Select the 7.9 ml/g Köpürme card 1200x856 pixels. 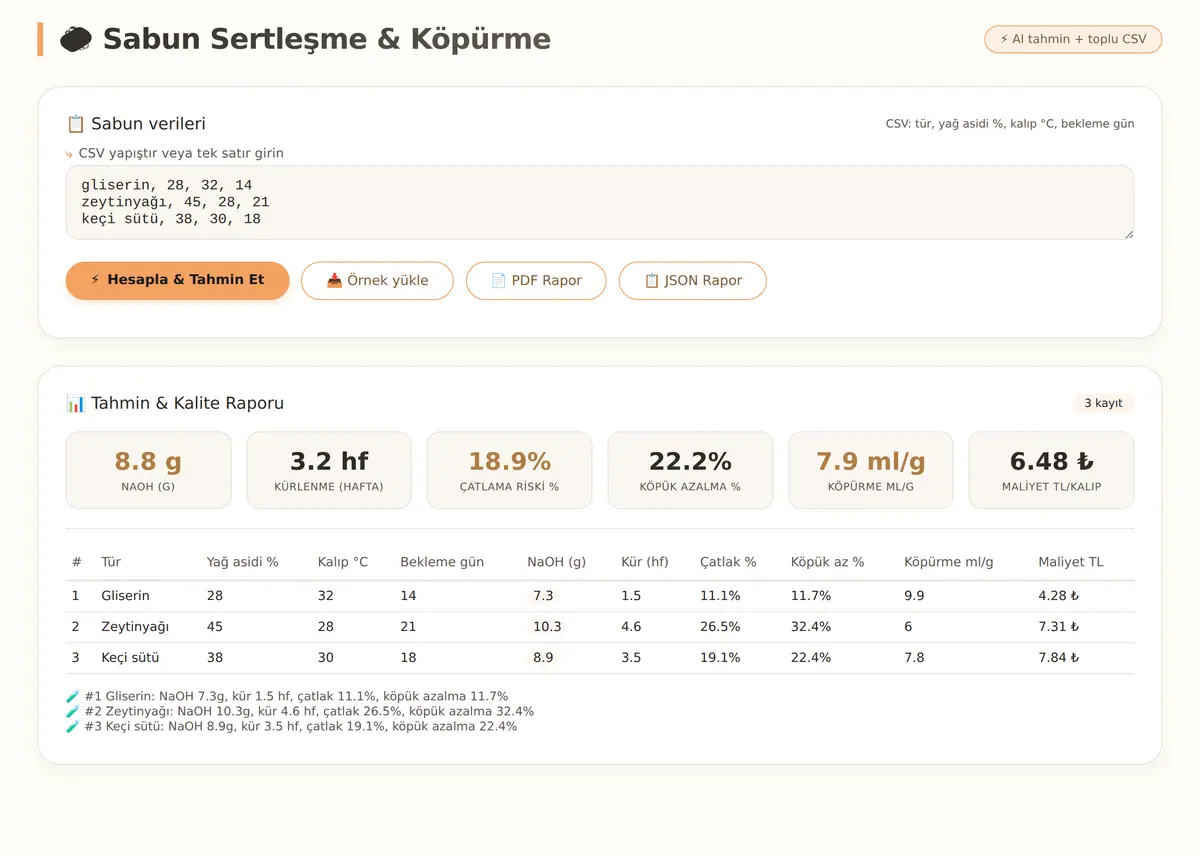tap(871, 470)
